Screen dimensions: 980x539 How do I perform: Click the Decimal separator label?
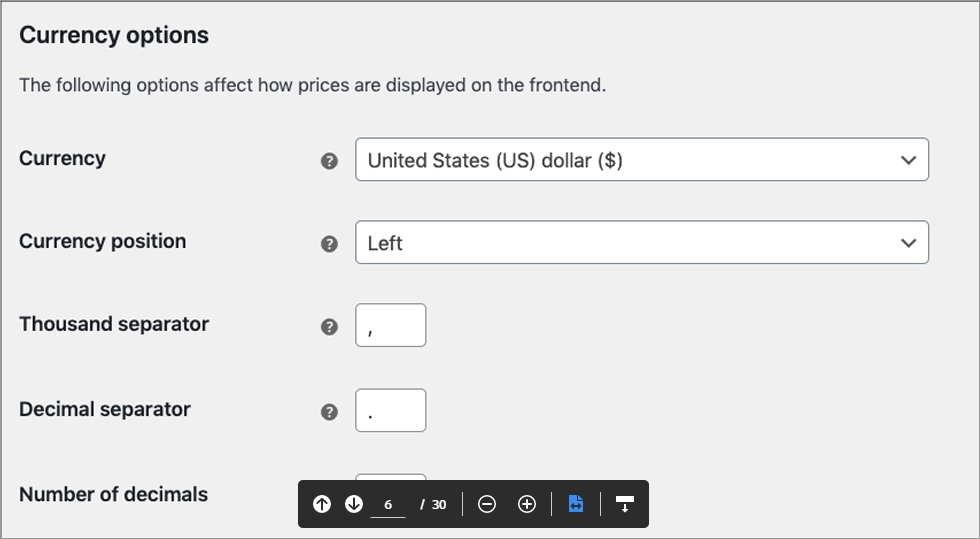pos(105,410)
